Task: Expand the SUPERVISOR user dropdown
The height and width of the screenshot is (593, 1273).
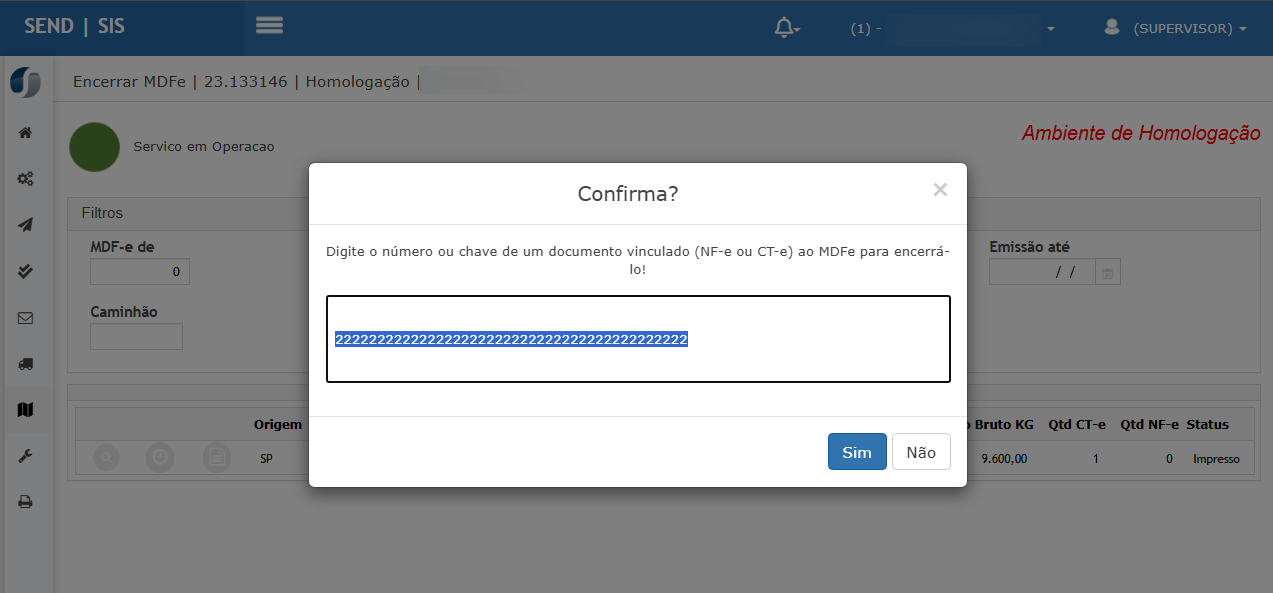Action: point(1175,29)
